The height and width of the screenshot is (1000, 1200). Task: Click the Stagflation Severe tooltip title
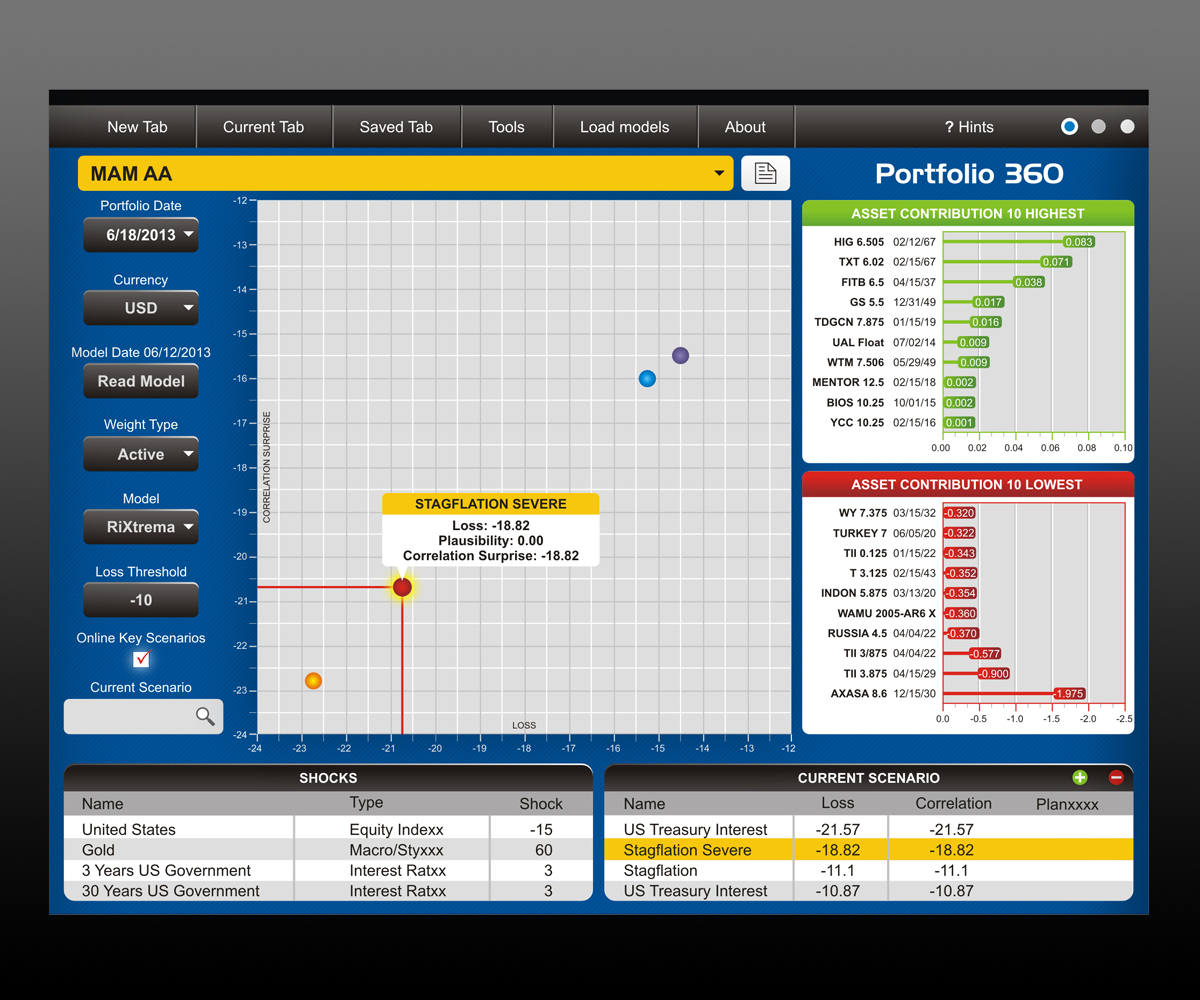(491, 504)
